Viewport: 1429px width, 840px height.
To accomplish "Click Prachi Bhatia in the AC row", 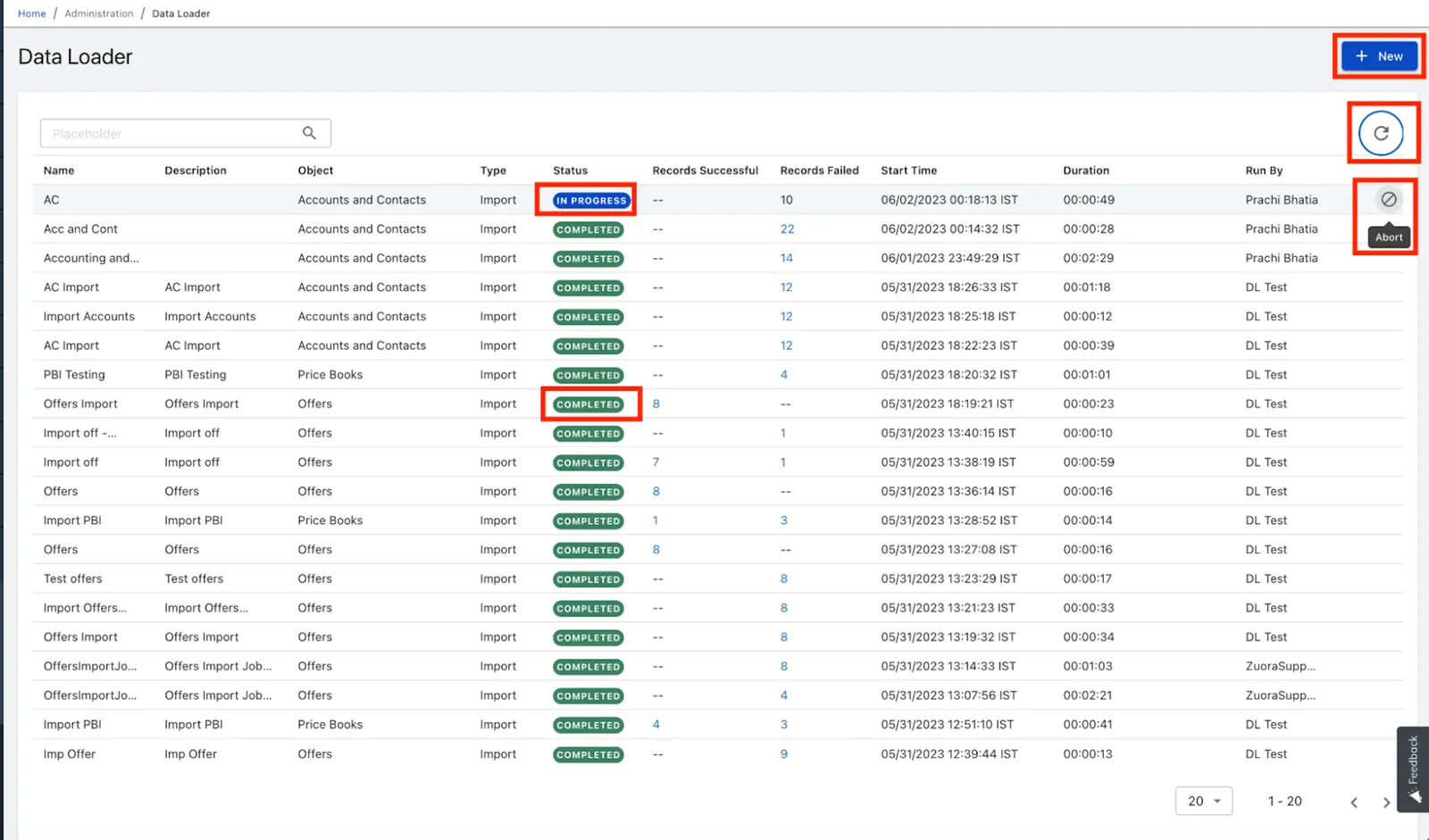I will (1282, 199).
